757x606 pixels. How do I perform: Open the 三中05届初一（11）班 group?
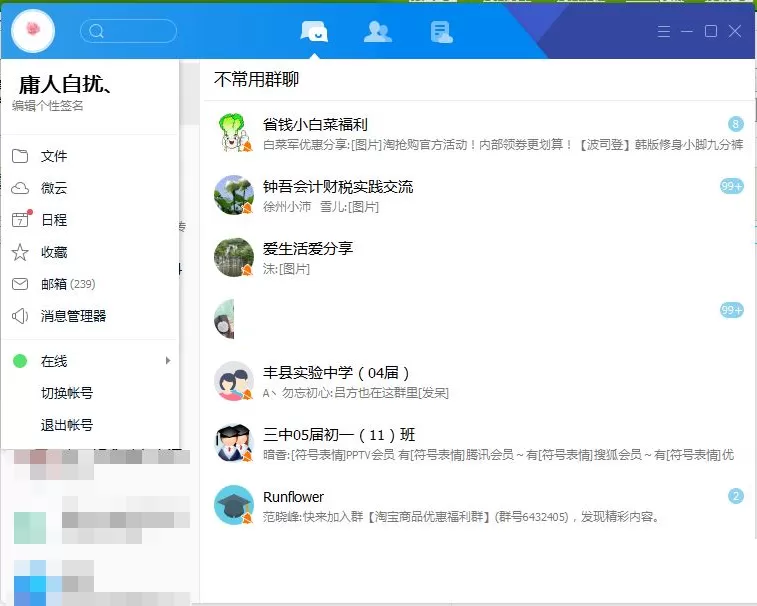pyautogui.click(x=479, y=443)
